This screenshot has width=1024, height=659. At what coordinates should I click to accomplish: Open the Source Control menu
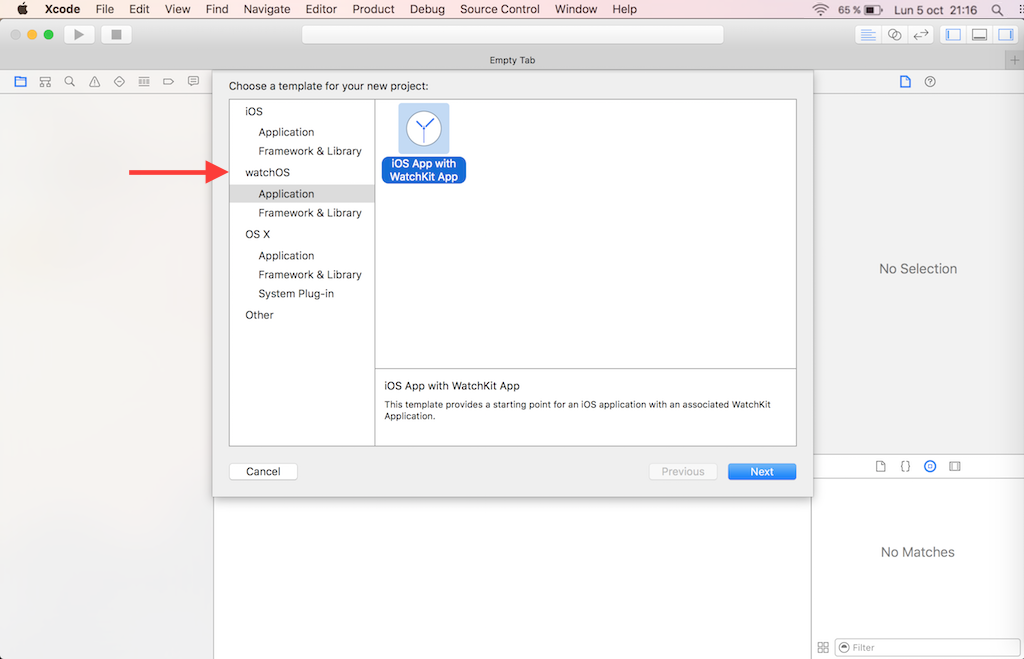click(x=500, y=9)
